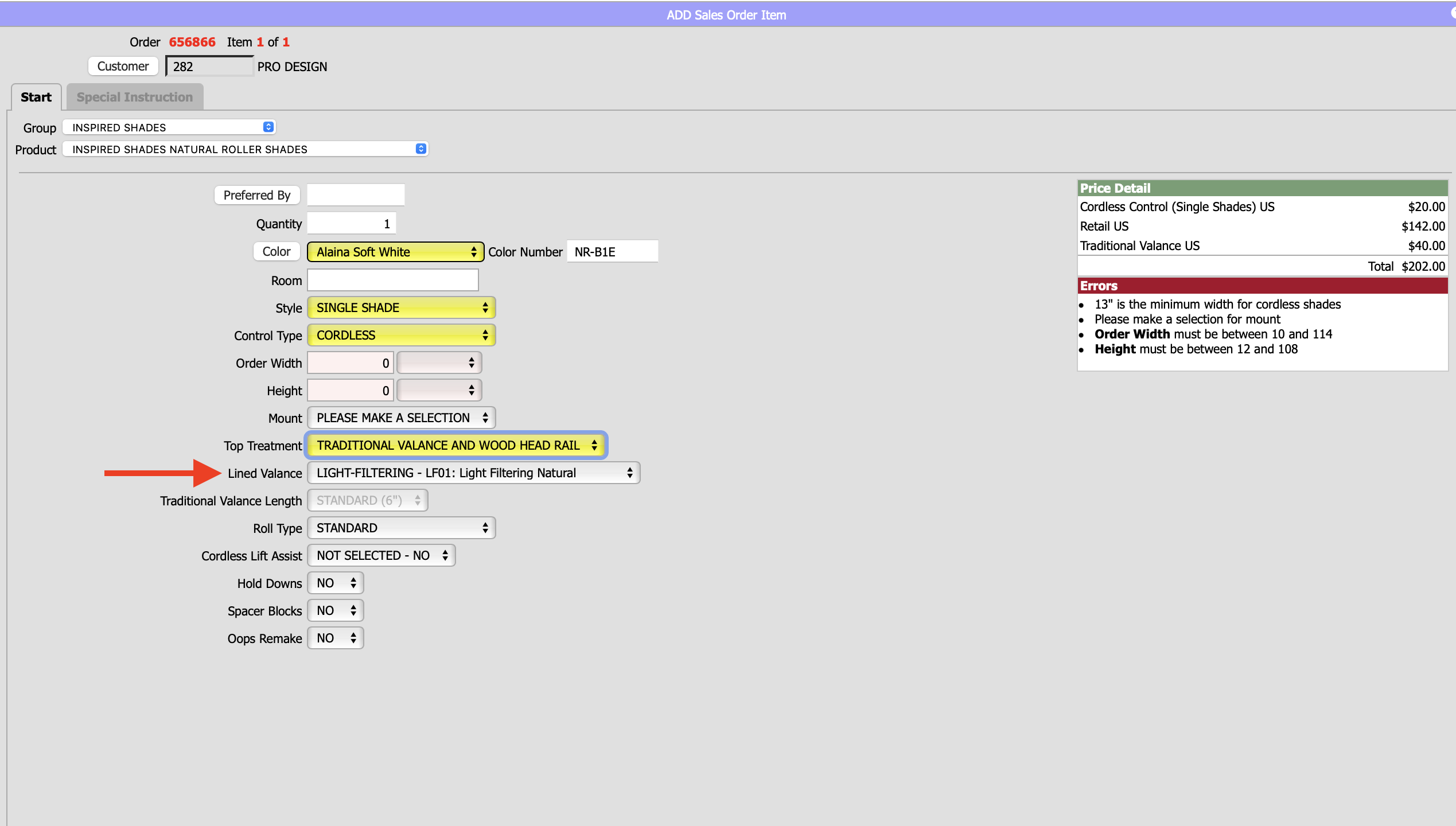The image size is (1456, 826).
Task: Change Roll Type from STANDARD
Action: pos(401,528)
